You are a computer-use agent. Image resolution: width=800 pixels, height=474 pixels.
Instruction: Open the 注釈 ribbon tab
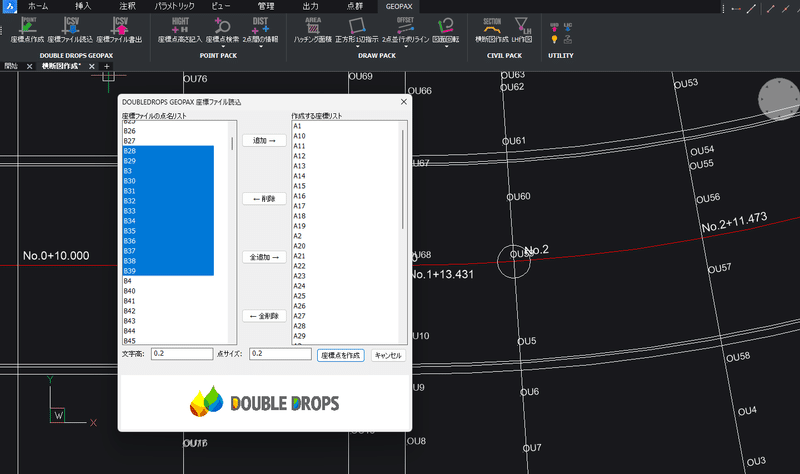point(127,6)
